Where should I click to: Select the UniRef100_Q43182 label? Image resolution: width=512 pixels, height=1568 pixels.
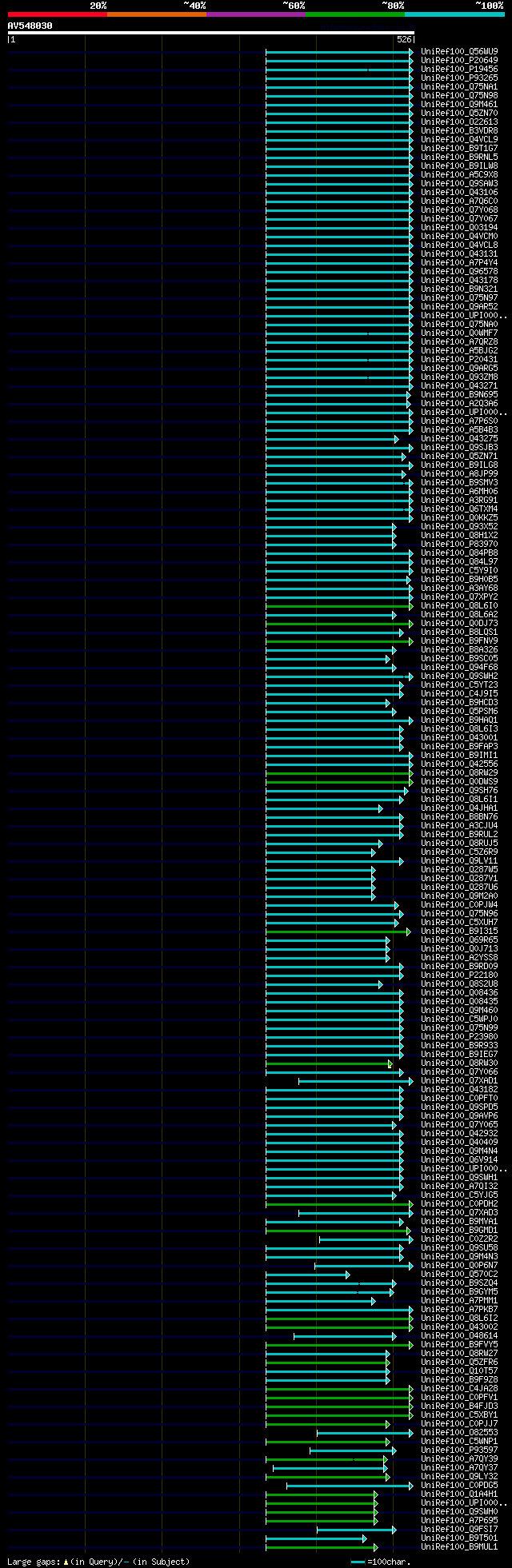click(459, 1089)
